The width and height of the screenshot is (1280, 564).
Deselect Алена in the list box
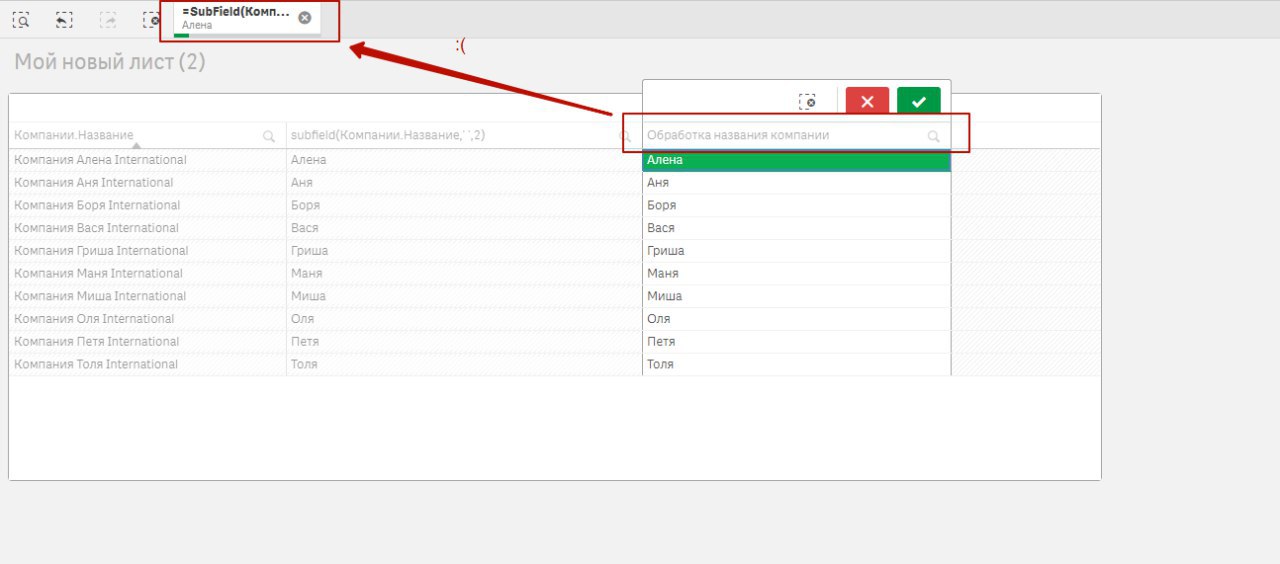(x=796, y=160)
